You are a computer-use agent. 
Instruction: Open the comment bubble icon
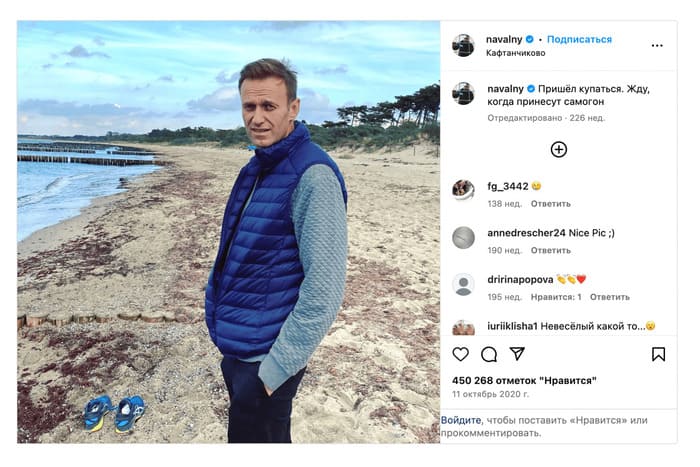[x=489, y=354]
